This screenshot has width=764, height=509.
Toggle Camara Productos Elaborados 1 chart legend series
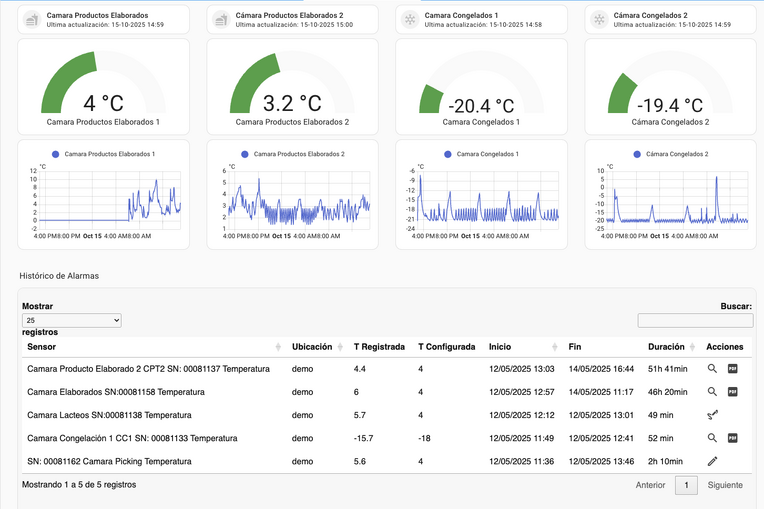pyautogui.click(x=103, y=154)
